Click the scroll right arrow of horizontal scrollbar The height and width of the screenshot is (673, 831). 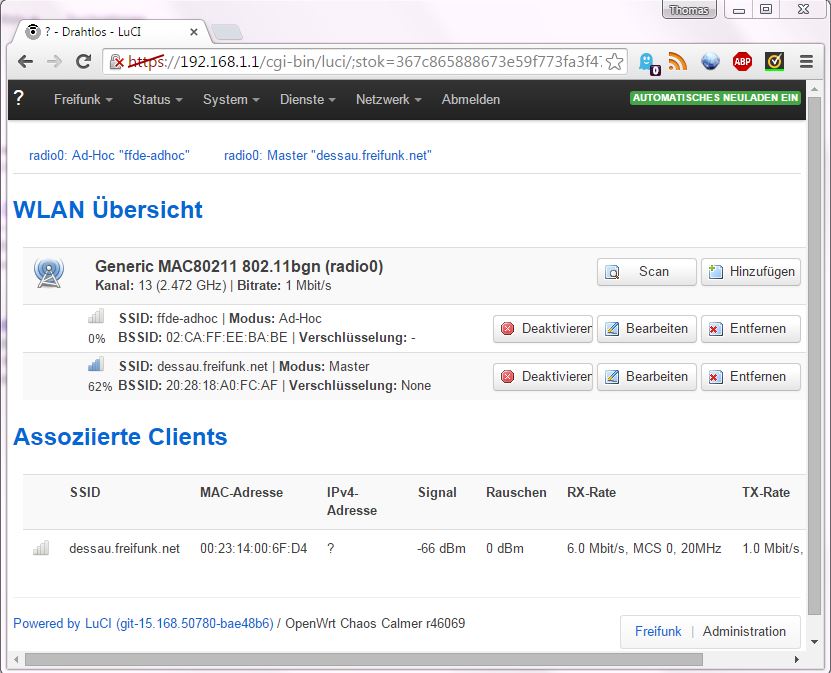796,660
